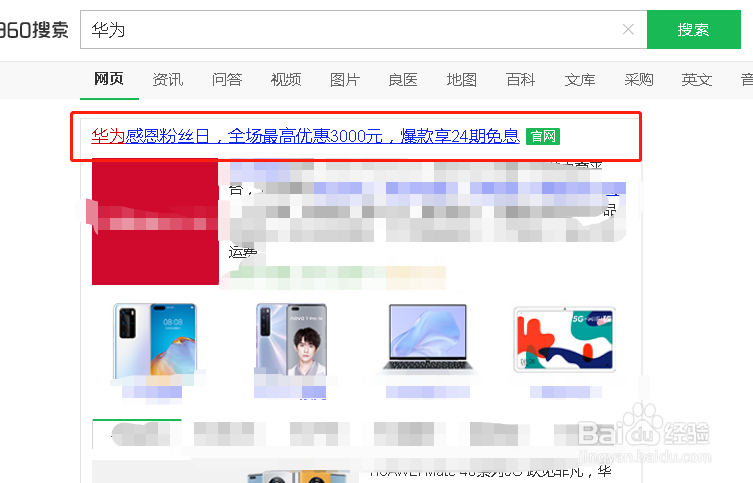The height and width of the screenshot is (483, 753).
Task: Open the nova 7 Pro phone thumbnail
Action: click(291, 339)
